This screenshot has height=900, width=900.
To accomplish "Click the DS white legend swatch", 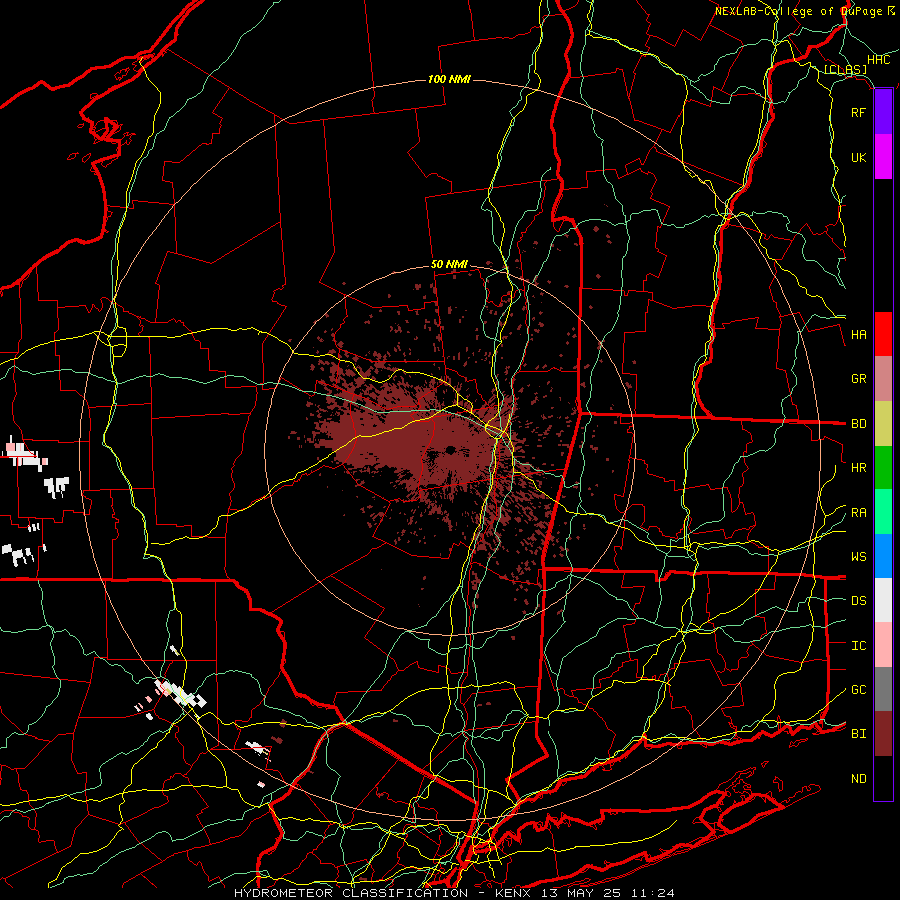I will click(883, 600).
